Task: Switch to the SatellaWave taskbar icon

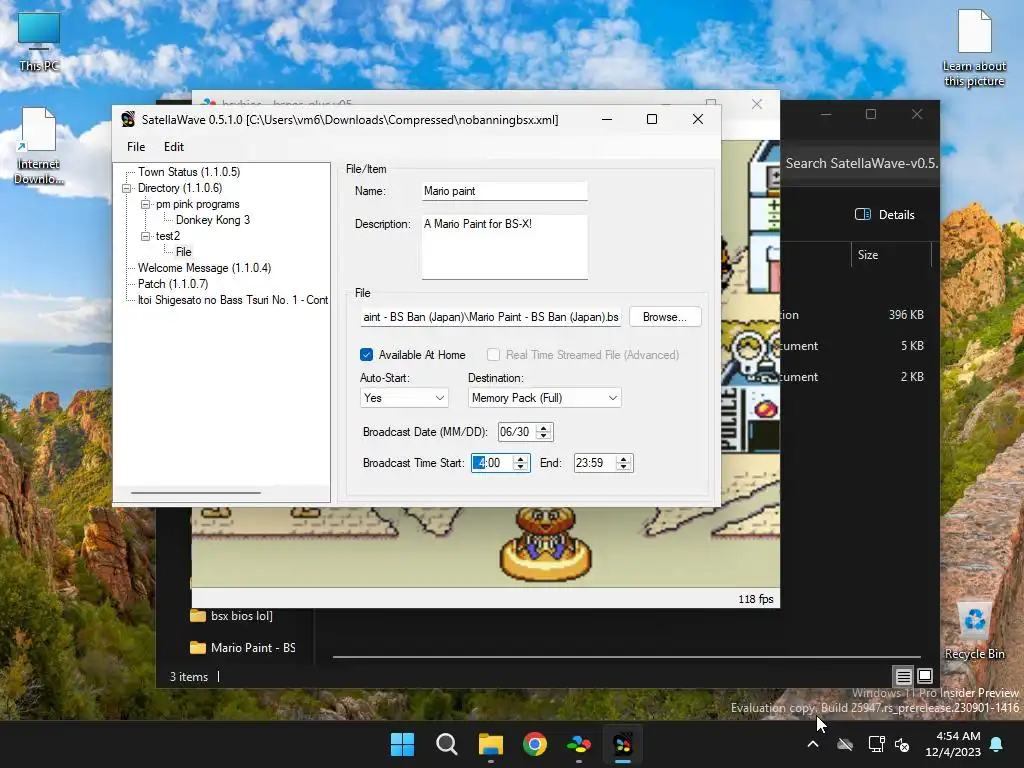Action: pos(623,744)
